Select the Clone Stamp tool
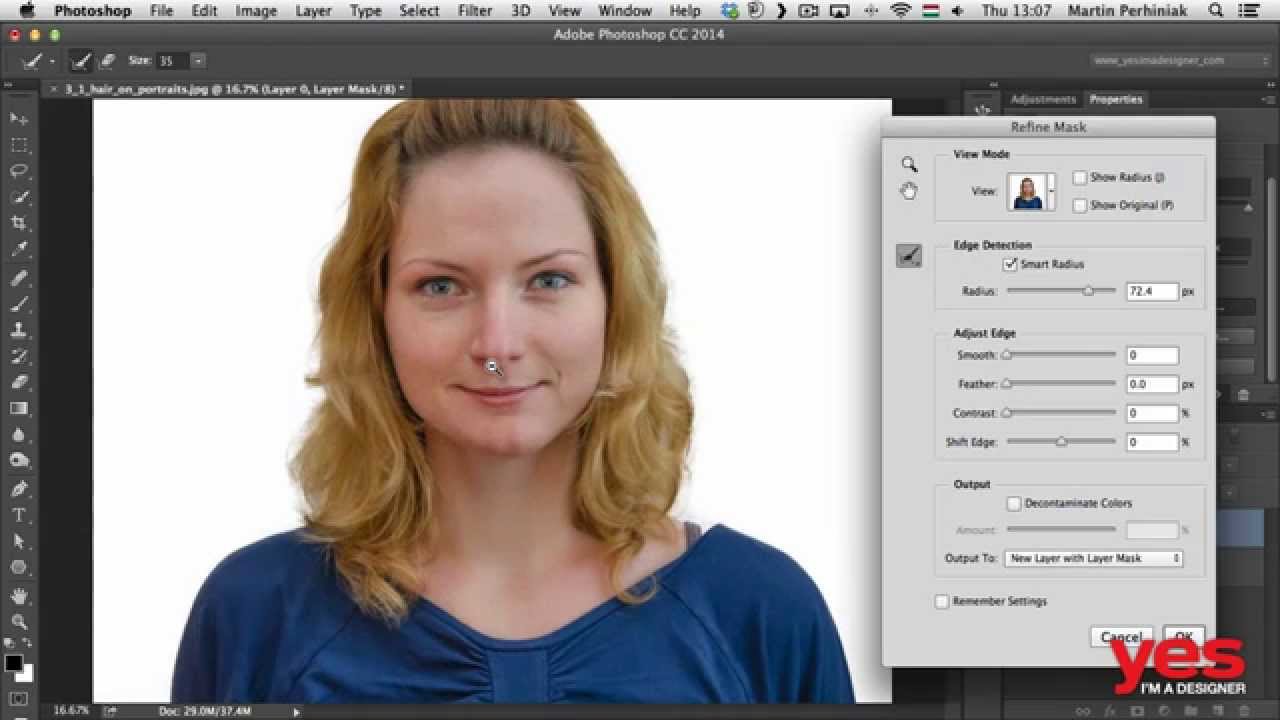This screenshot has width=1280, height=720. pos(19,330)
